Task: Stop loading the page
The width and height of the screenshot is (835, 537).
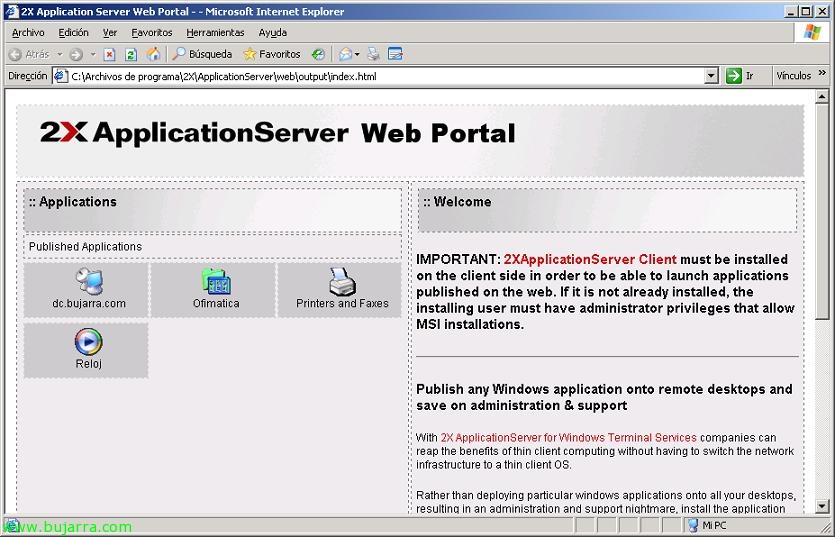Action: (x=109, y=54)
